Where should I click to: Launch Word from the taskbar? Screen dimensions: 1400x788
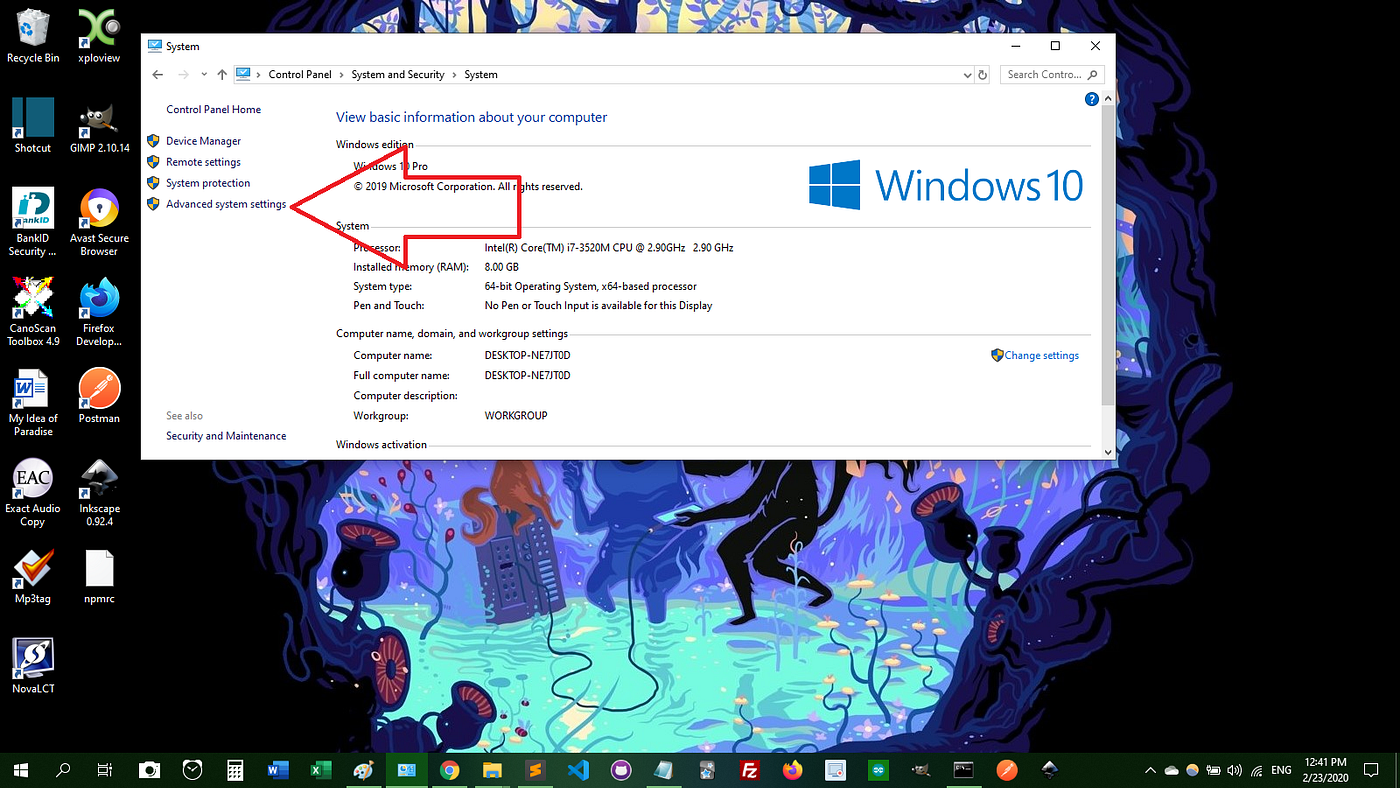point(278,770)
